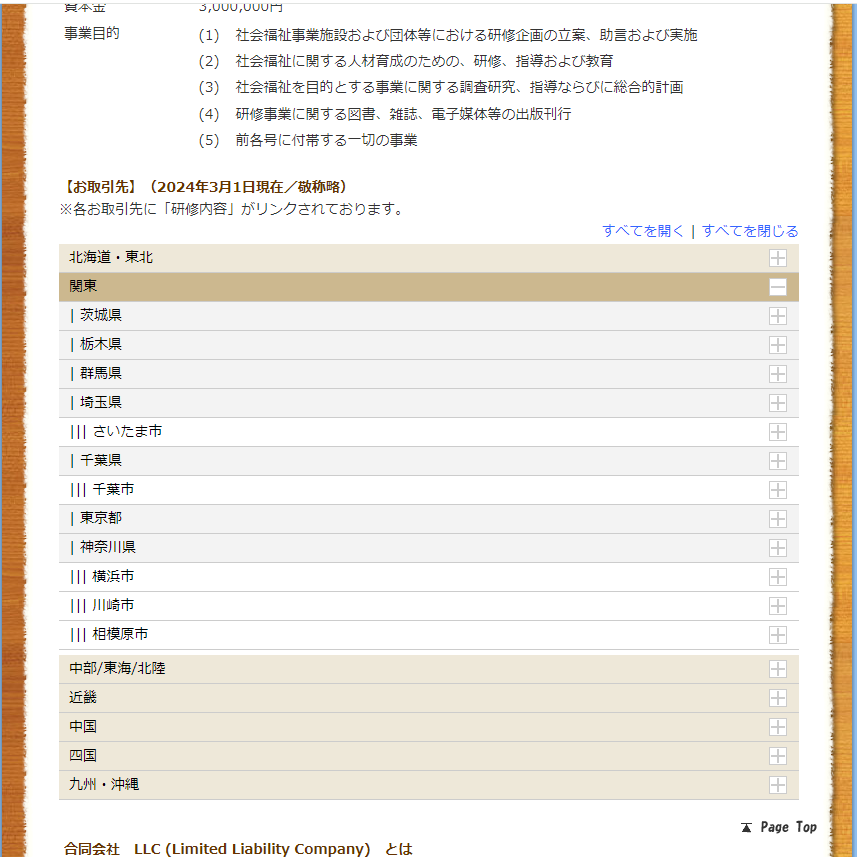Expand 神奈川県 row plus icon

(777, 548)
